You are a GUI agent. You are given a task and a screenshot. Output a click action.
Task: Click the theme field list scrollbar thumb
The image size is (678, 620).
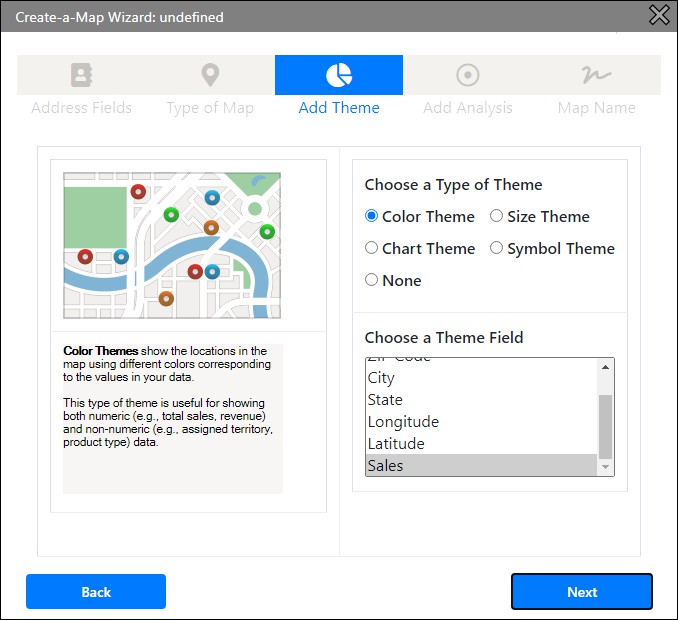605,425
